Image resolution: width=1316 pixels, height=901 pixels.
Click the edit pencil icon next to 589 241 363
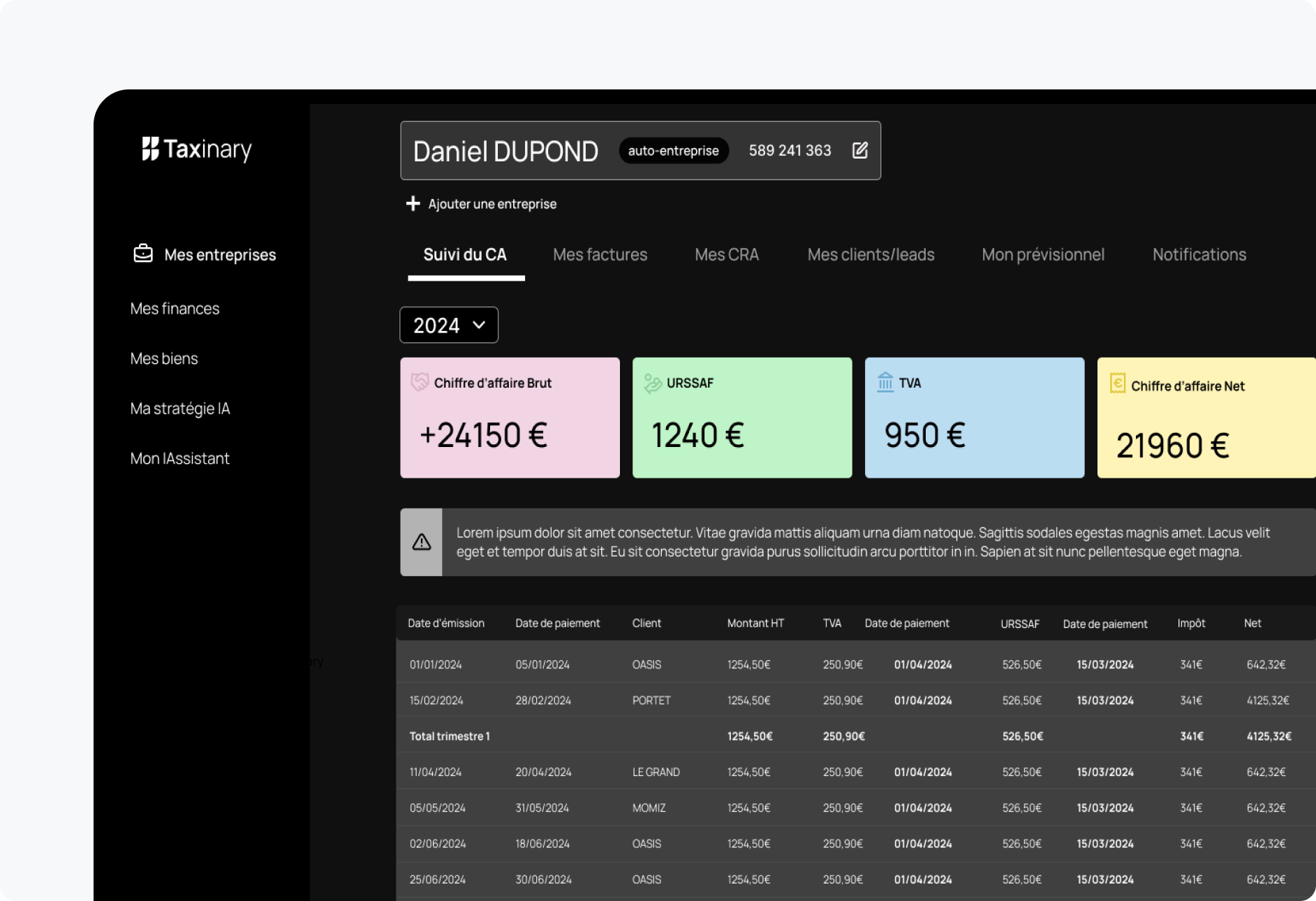pos(860,150)
